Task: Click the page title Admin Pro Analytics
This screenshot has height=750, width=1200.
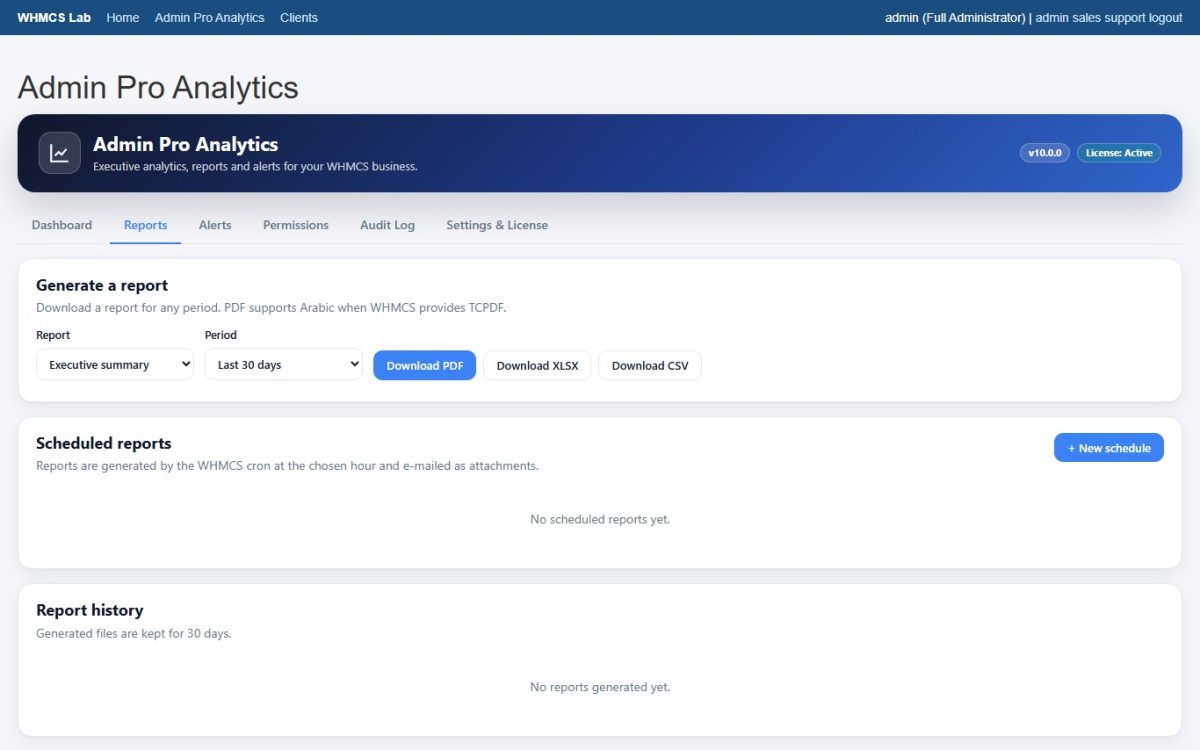Action: click(158, 87)
